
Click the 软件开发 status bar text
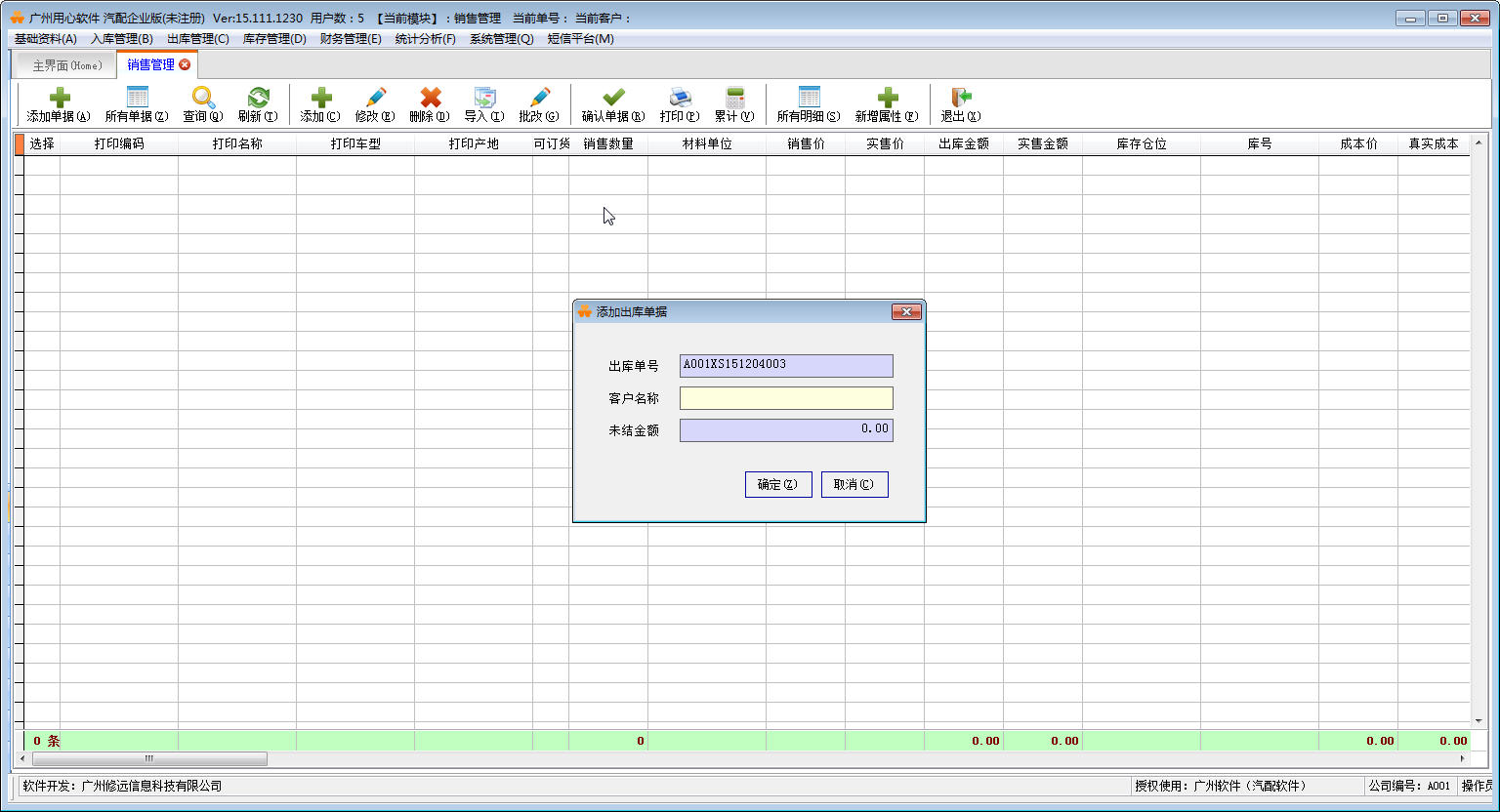(x=122, y=786)
